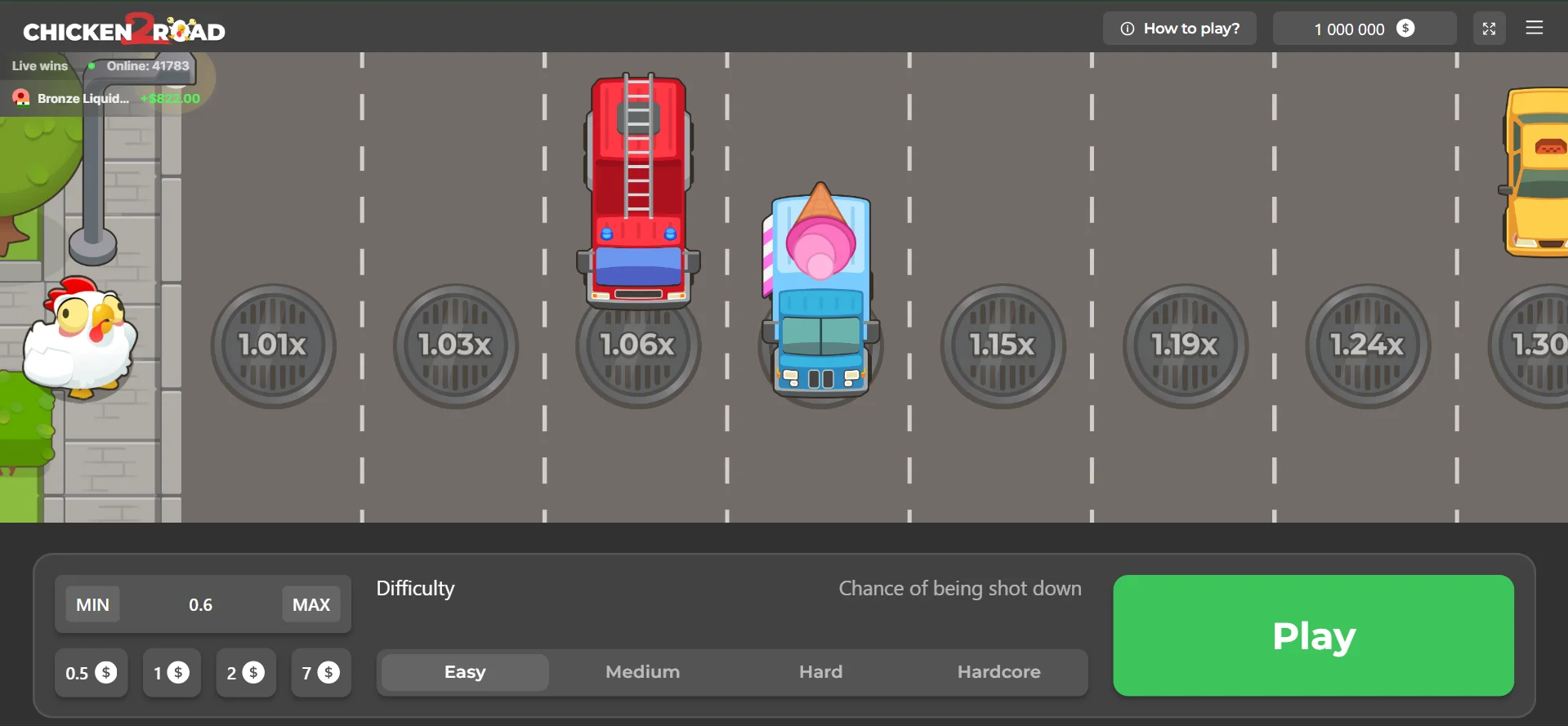Click the Chance of being shot down text

pyautogui.click(x=960, y=589)
